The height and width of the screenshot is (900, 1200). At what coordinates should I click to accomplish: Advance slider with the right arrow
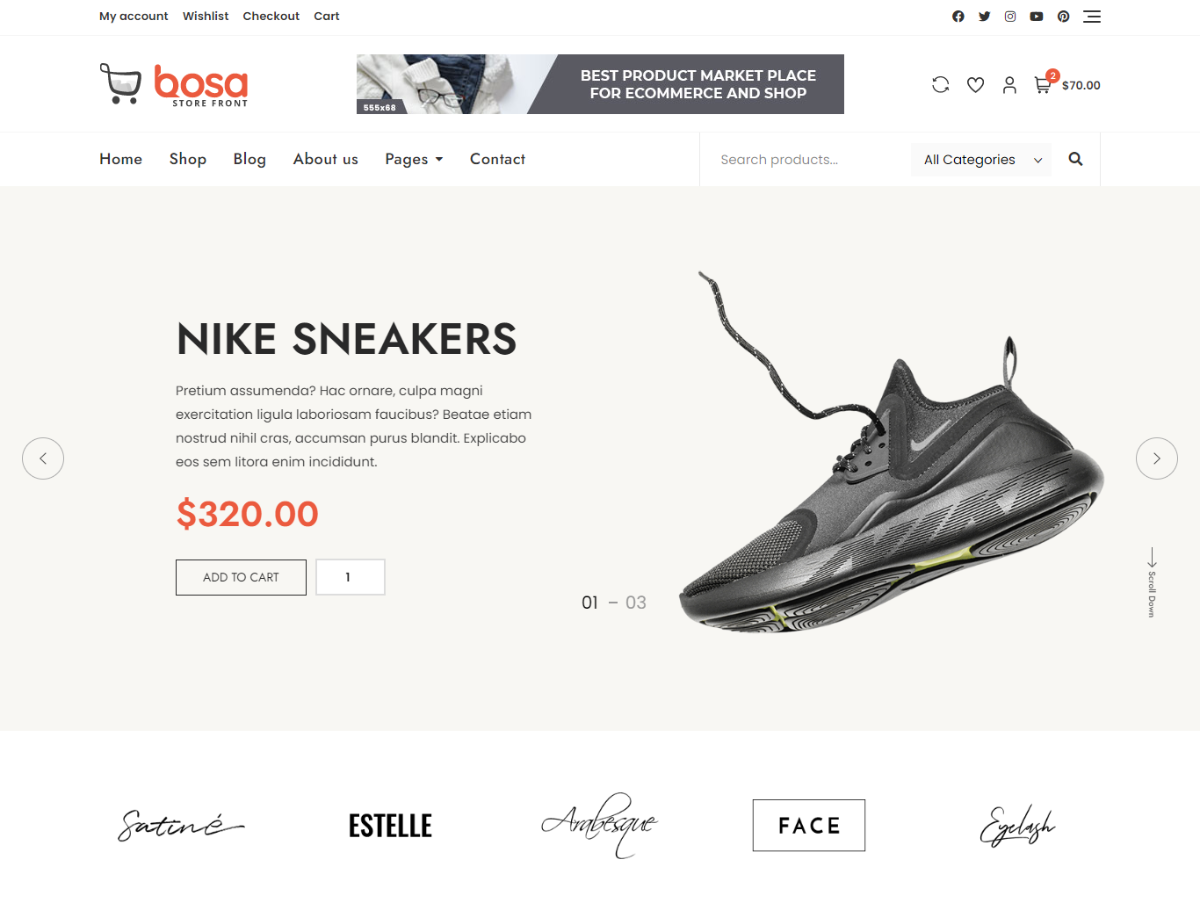tap(1157, 458)
